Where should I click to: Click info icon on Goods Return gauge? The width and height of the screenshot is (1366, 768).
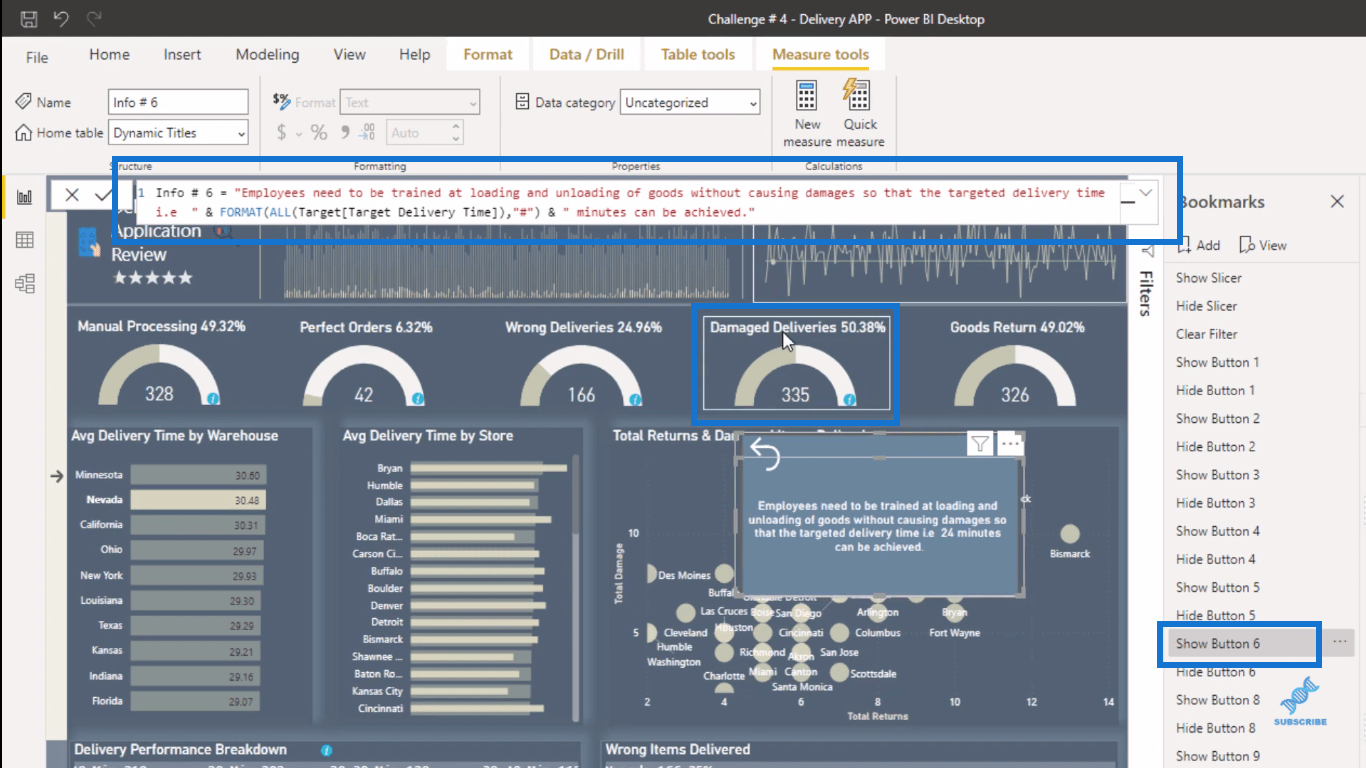click(1068, 398)
